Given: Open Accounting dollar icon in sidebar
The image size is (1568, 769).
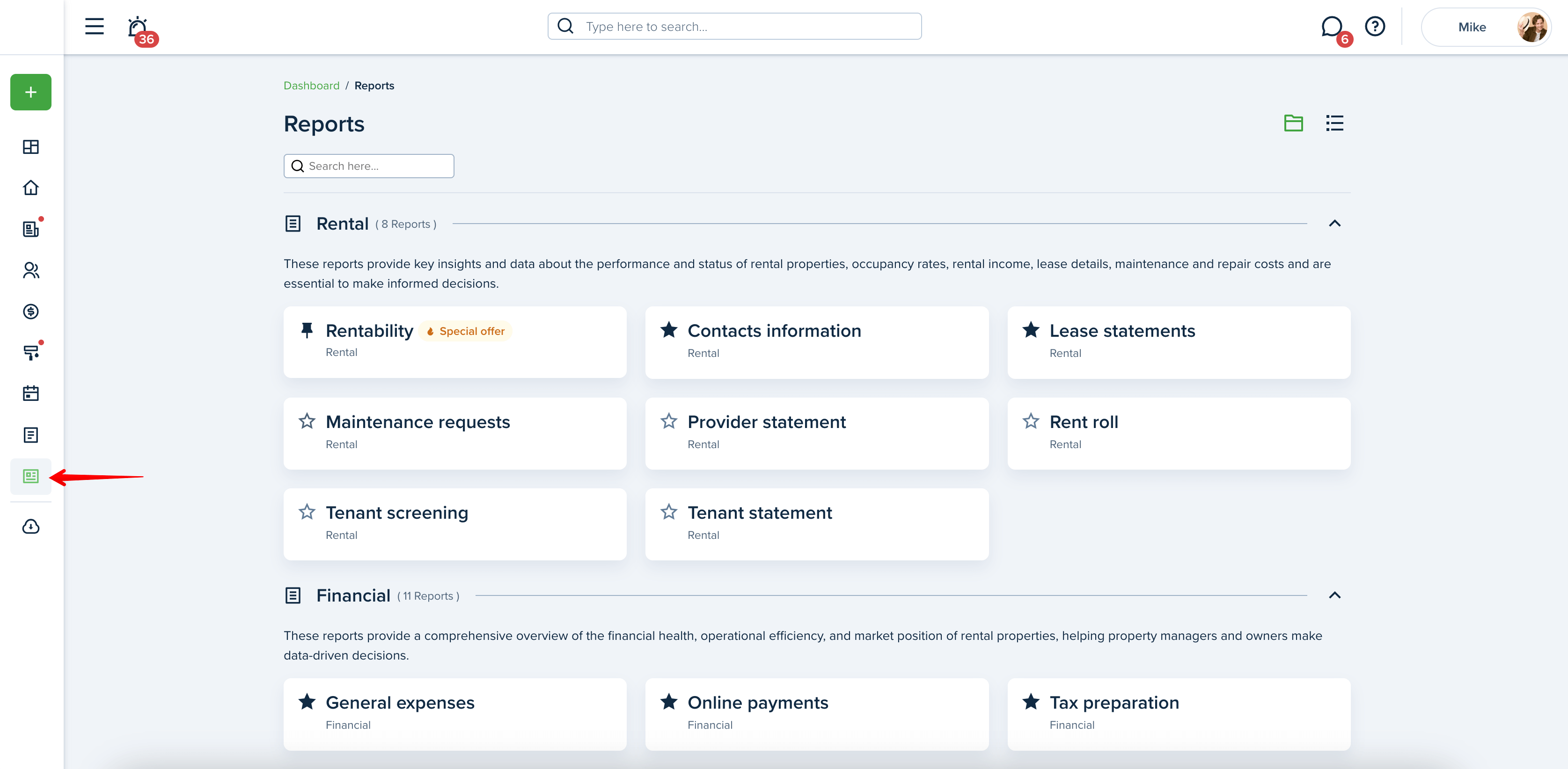Looking at the screenshot, I should point(30,312).
